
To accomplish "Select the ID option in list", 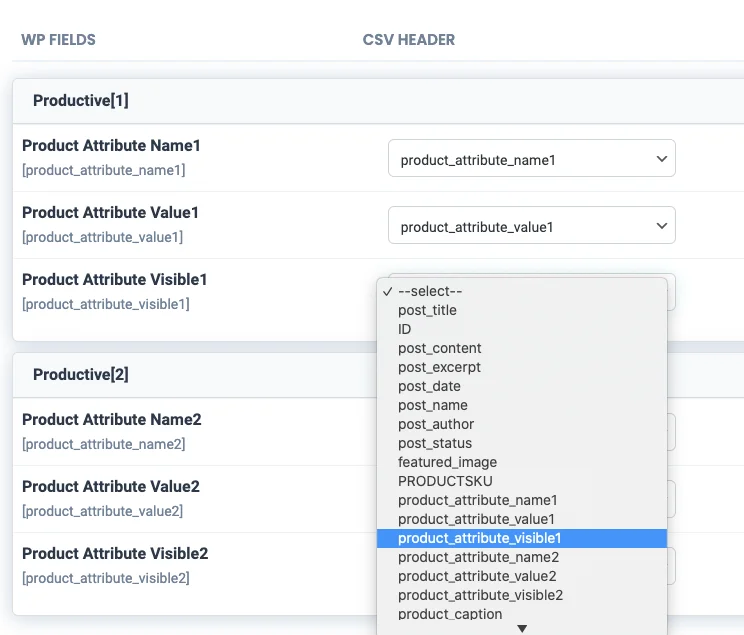I will click(x=405, y=329).
